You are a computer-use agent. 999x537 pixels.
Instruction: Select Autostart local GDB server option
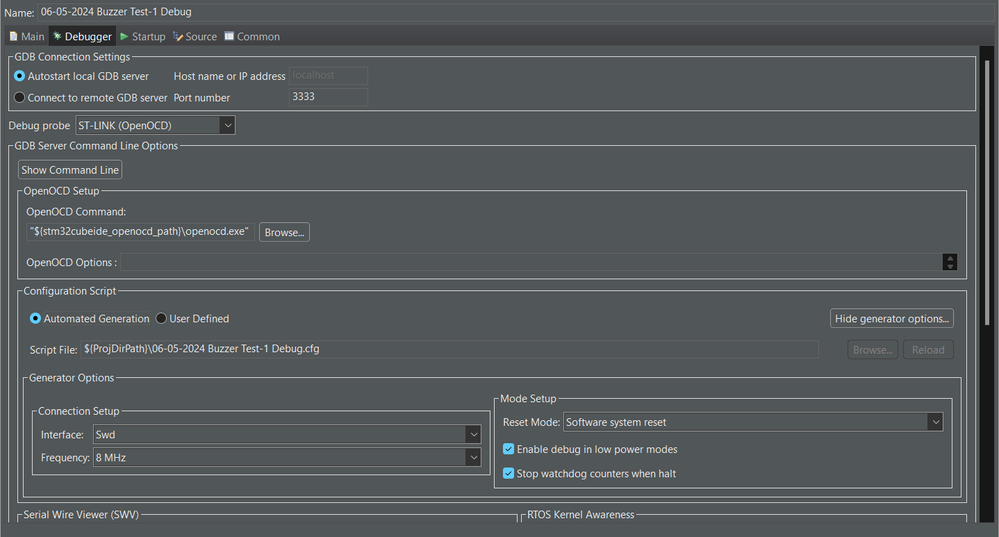[20, 76]
